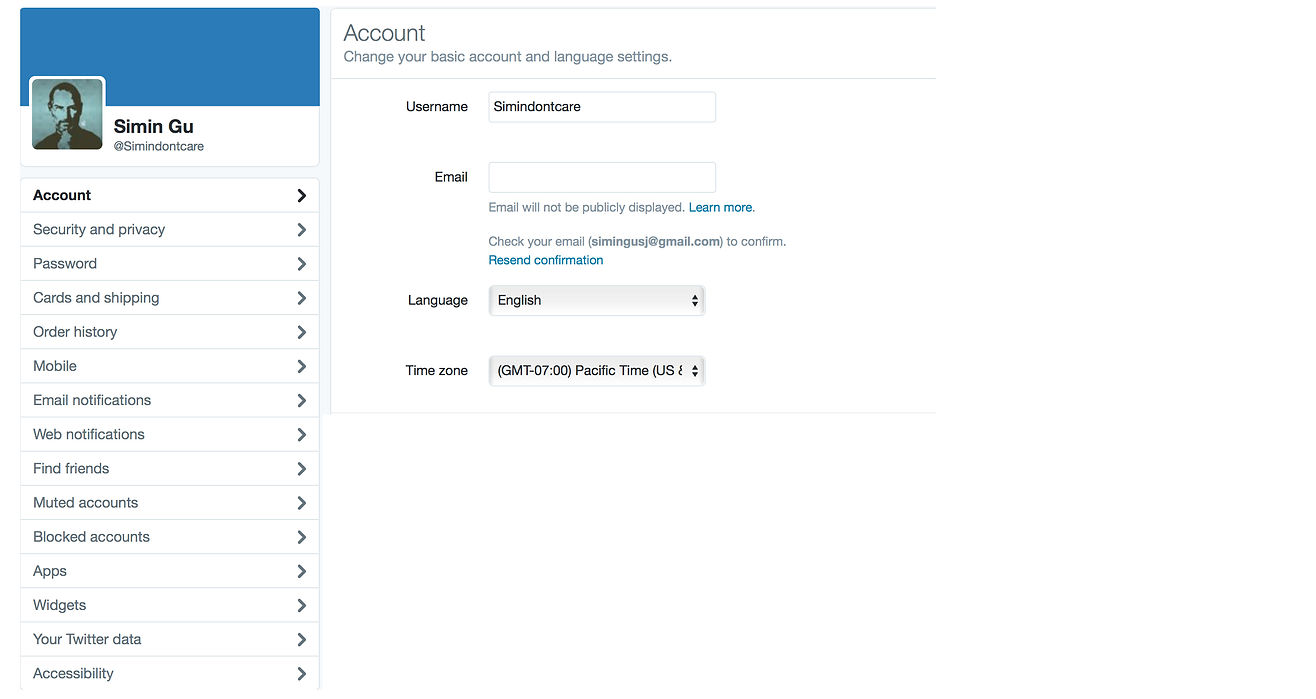This screenshot has width=1316, height=699.
Task: View Order history
Action: [170, 331]
